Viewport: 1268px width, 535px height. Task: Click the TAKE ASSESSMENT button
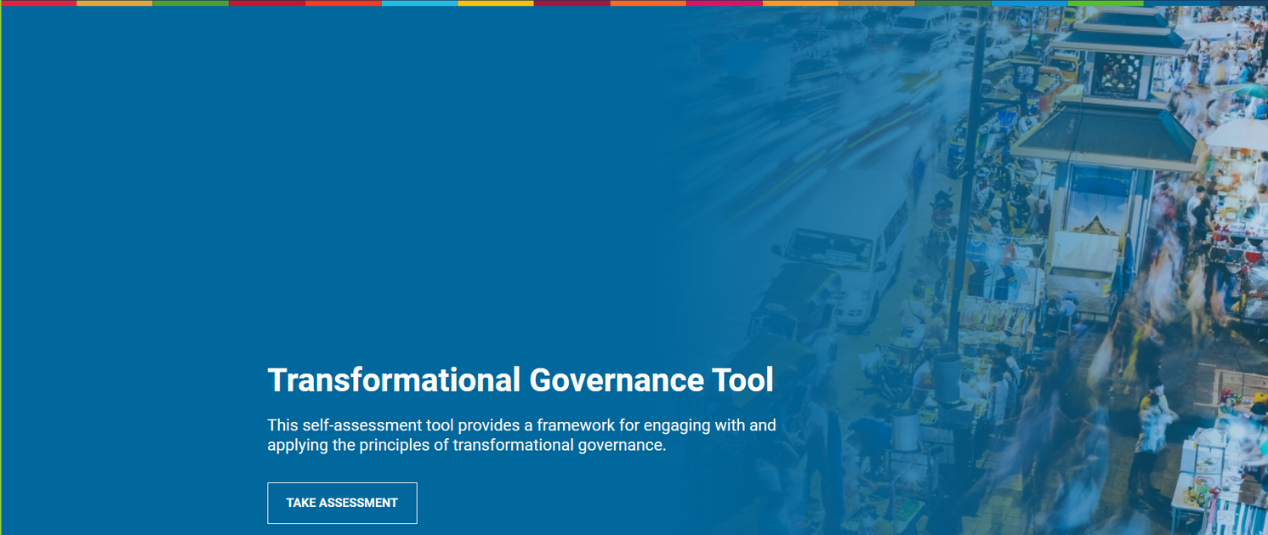point(342,503)
